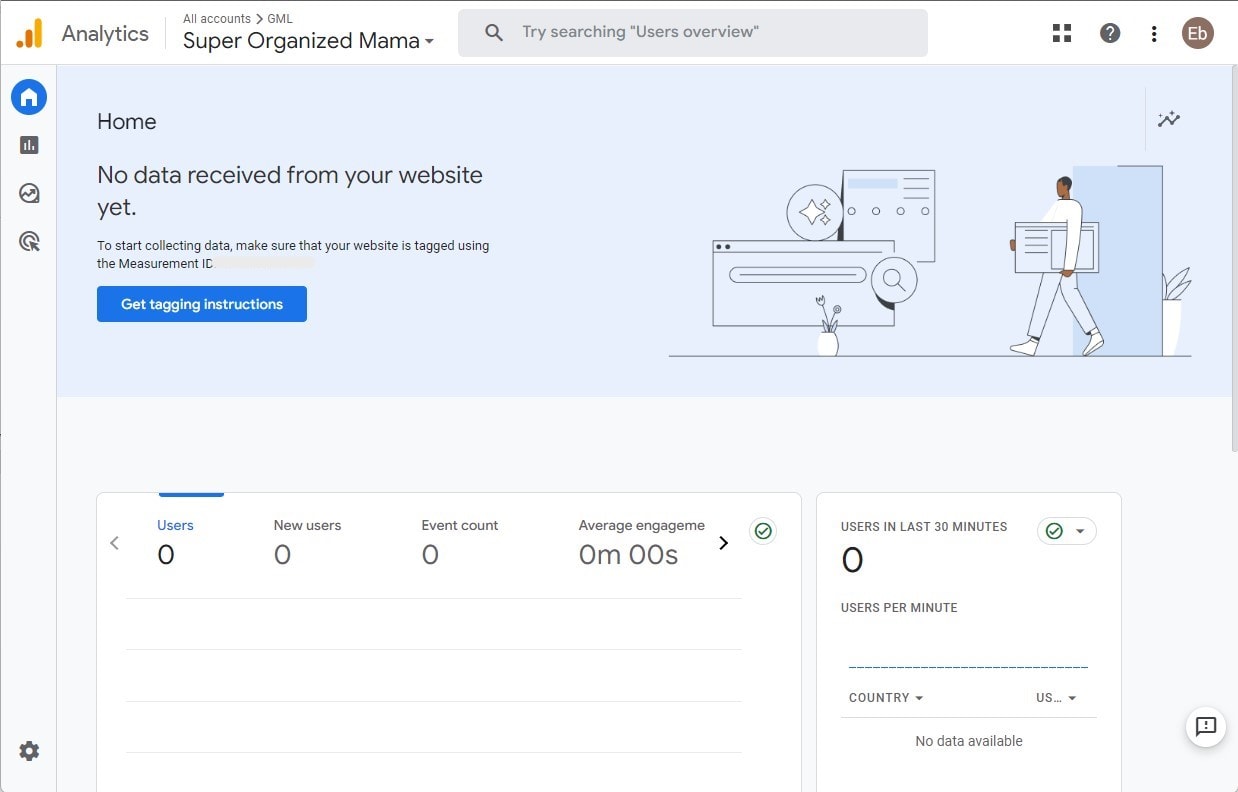The height and width of the screenshot is (792, 1238).
Task: Open the Advertising icon in sidebar
Action: tap(29, 241)
